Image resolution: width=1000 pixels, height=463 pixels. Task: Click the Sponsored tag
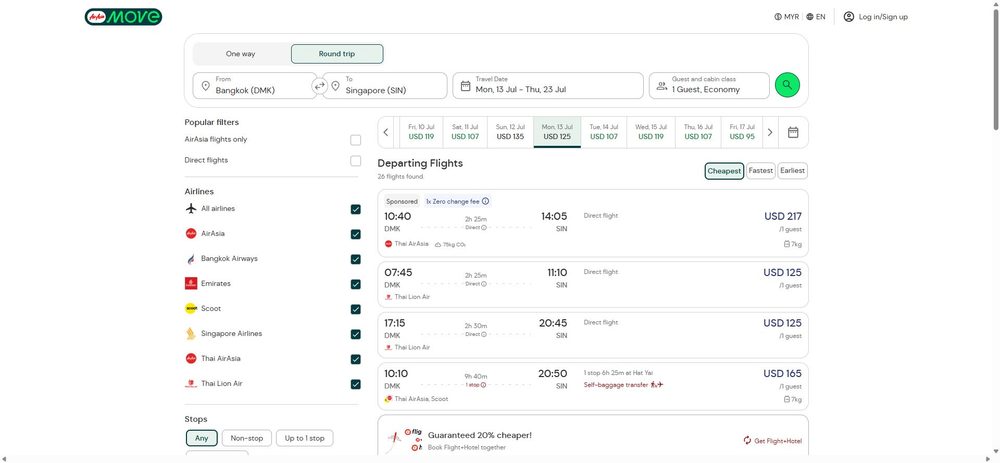tap(402, 202)
